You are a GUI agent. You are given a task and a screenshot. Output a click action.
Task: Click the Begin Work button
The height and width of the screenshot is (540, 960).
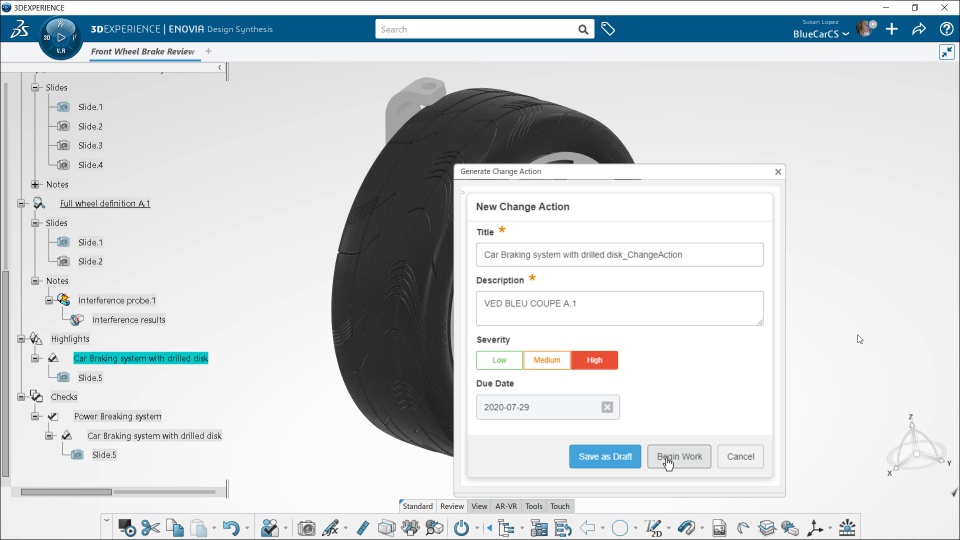679,457
